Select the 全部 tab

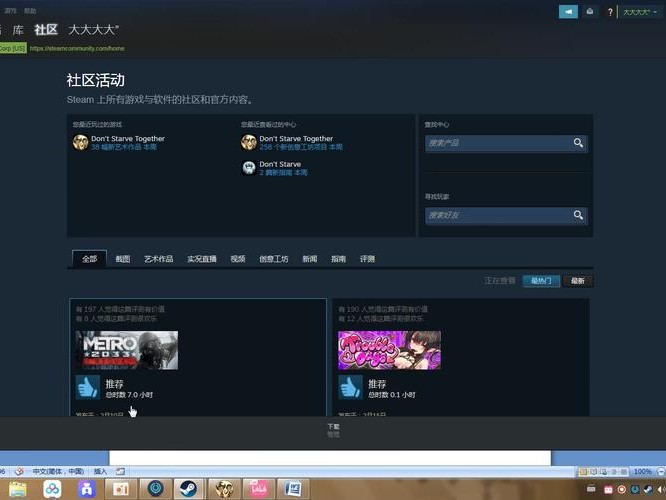coord(90,259)
